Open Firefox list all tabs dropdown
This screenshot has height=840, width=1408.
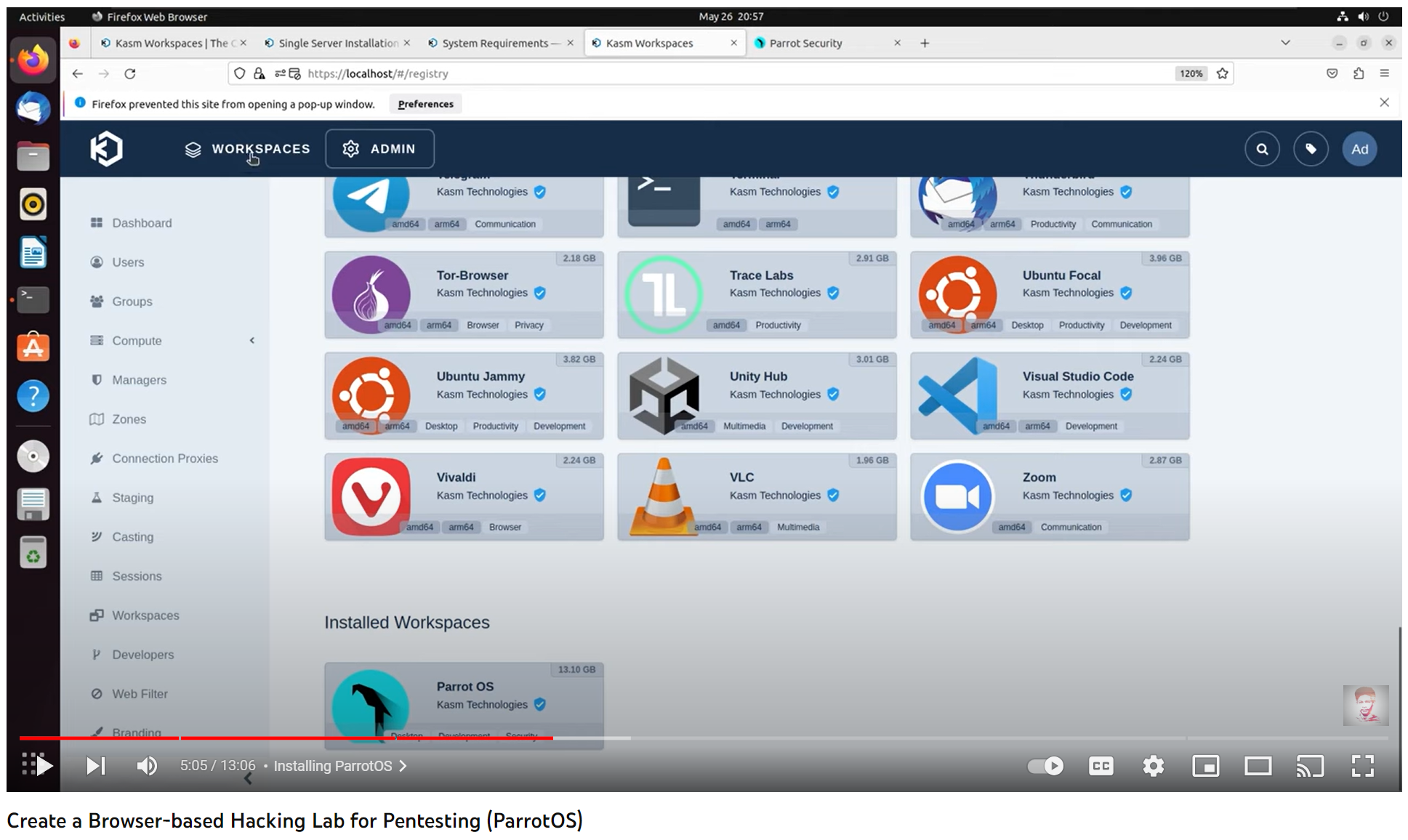coord(1285,43)
